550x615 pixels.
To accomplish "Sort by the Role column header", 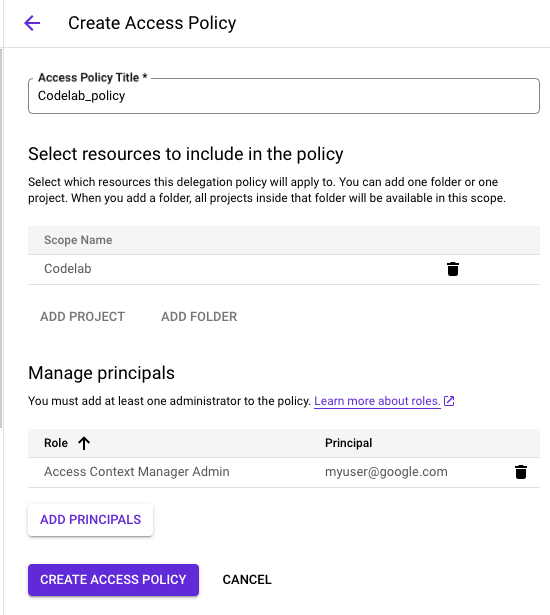I will coord(56,443).
